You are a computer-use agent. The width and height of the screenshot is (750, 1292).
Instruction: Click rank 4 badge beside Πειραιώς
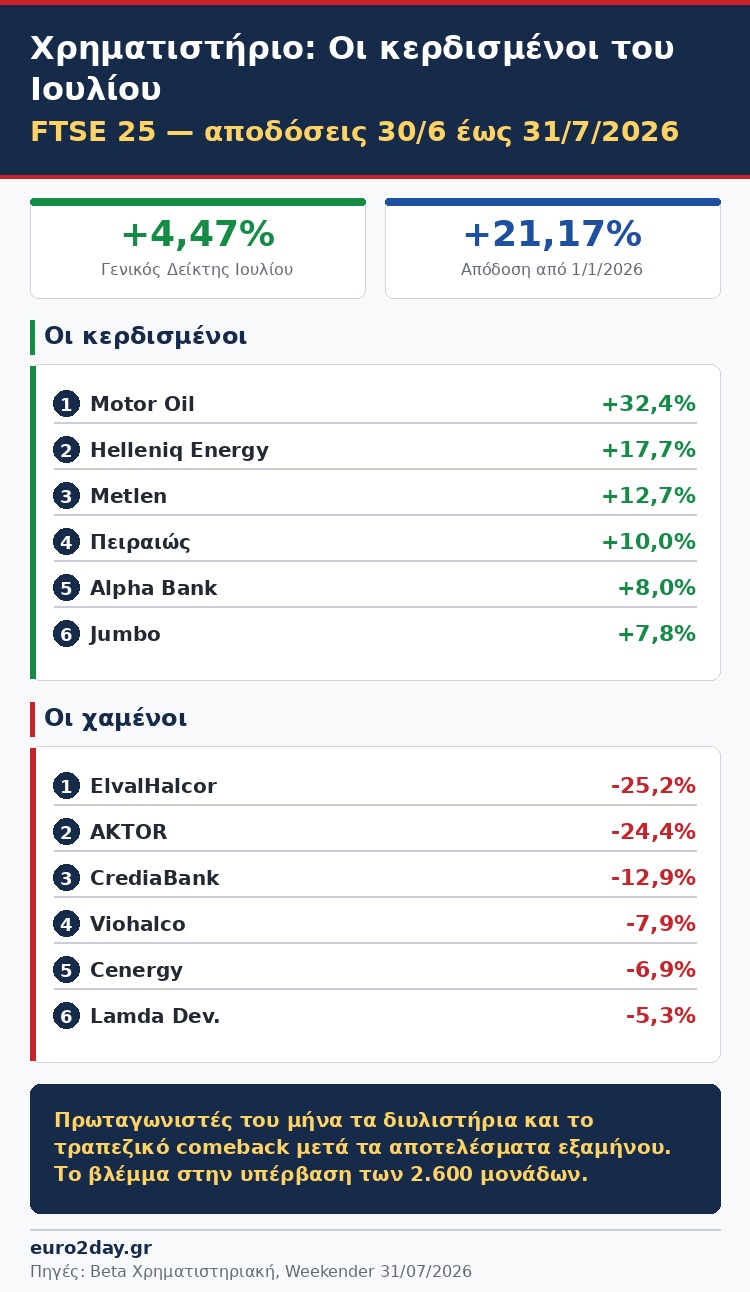pyautogui.click(x=66, y=542)
